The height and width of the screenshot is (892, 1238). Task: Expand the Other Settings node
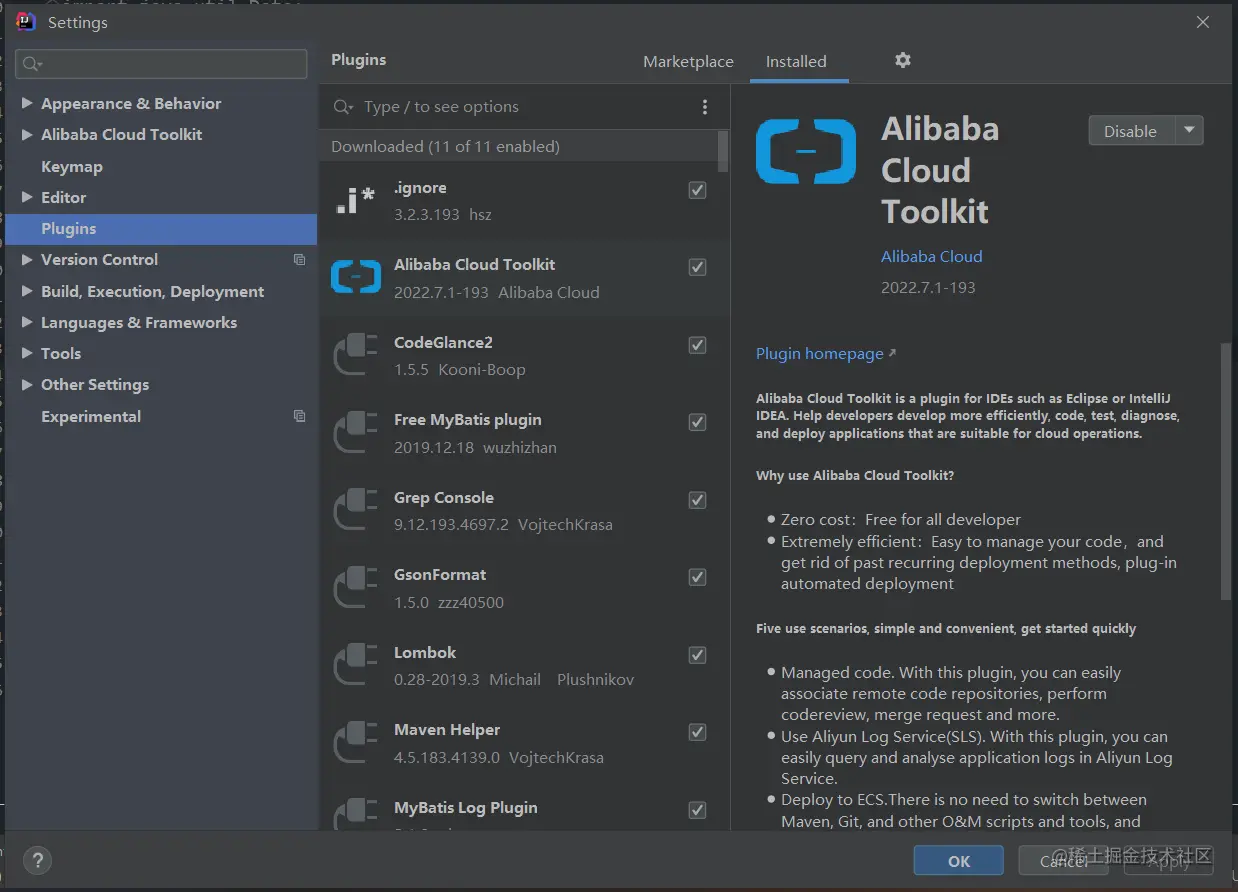coord(27,384)
